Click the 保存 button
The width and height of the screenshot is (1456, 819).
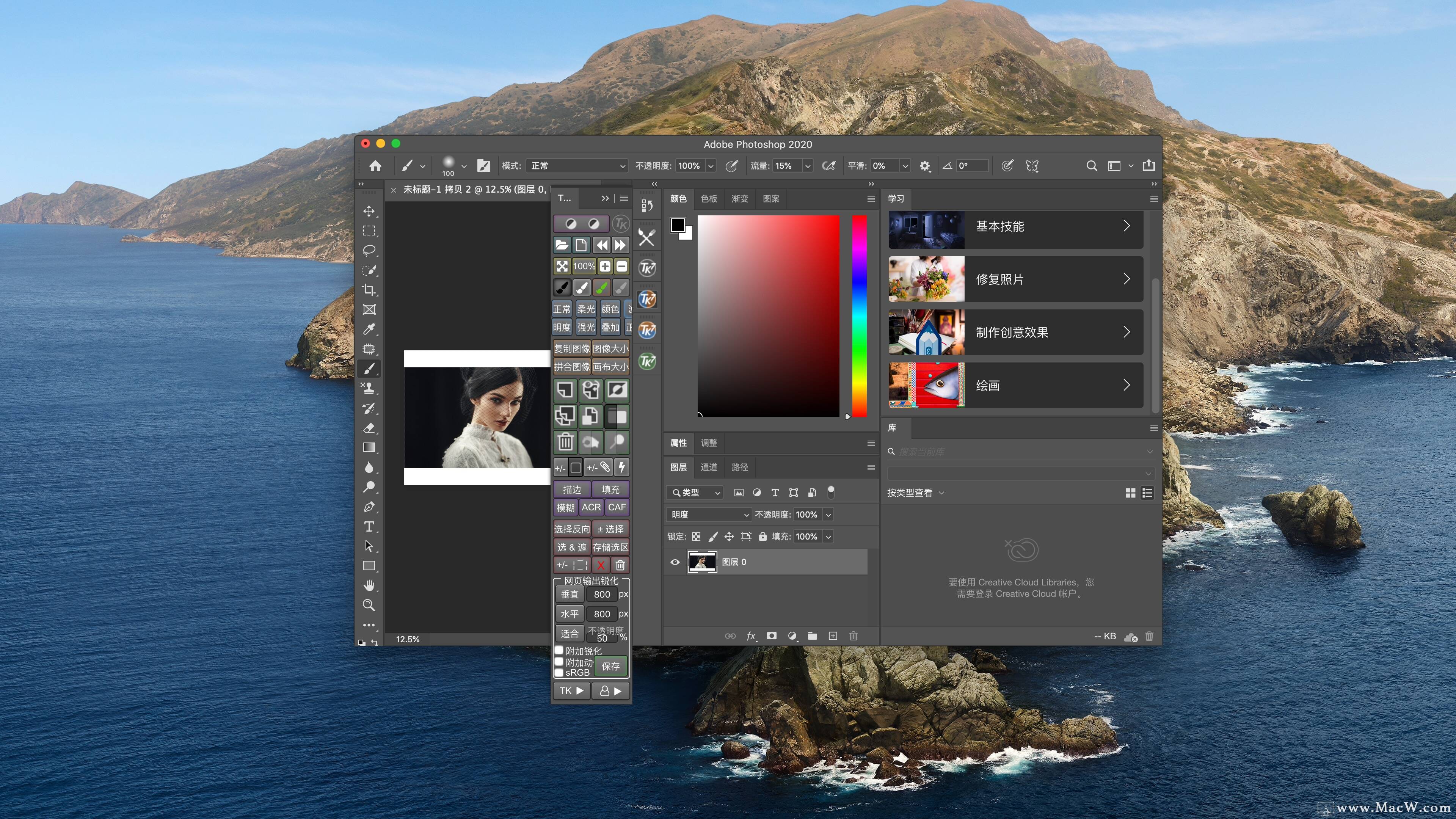coord(610,667)
